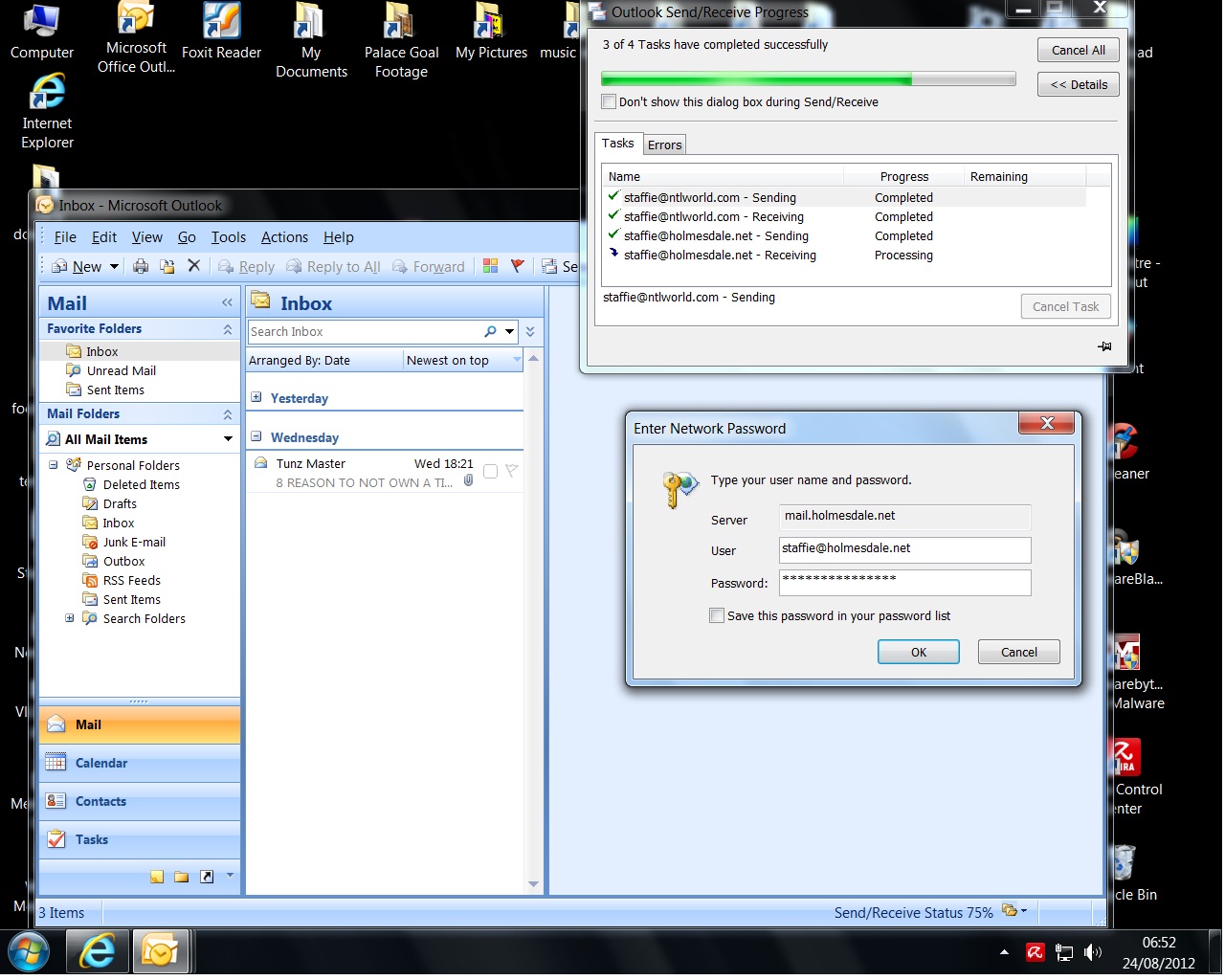Check Don't show this dialog during Send/Receive

pos(609,101)
